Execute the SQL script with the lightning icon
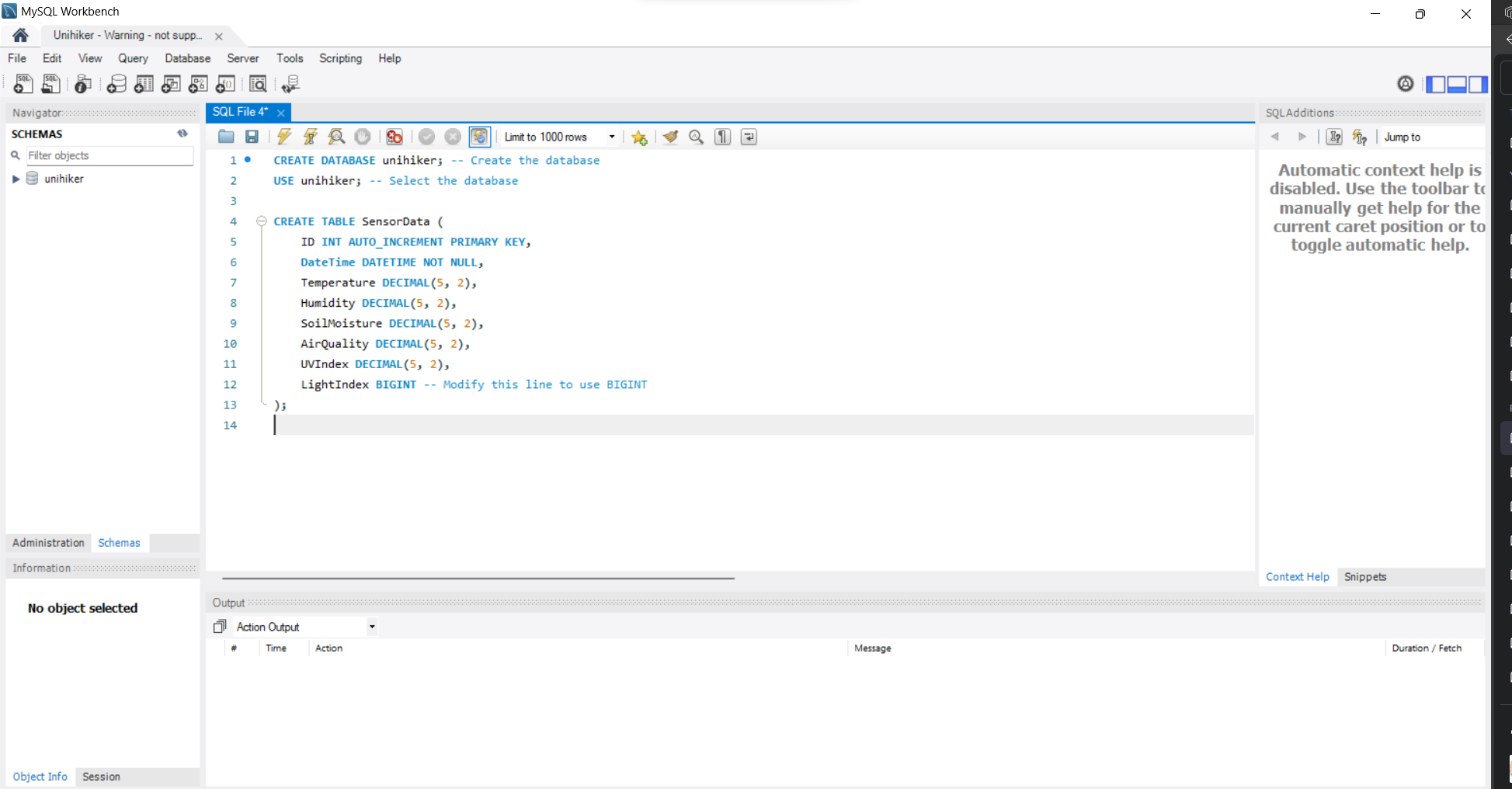Screen dimensions: 1512x789 point(284,137)
